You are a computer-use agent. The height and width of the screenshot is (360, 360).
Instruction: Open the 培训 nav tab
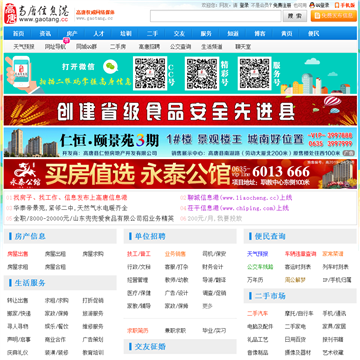[126, 33]
